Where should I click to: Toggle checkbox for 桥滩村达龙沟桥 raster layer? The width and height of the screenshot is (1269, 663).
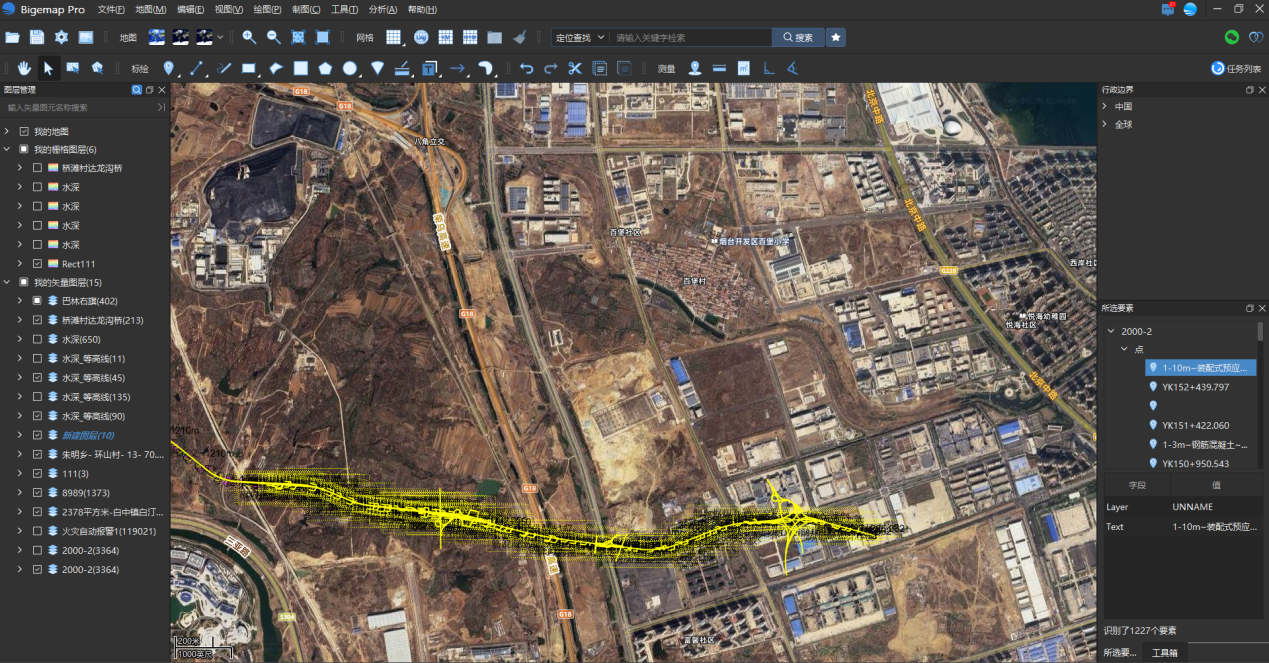tap(38, 168)
